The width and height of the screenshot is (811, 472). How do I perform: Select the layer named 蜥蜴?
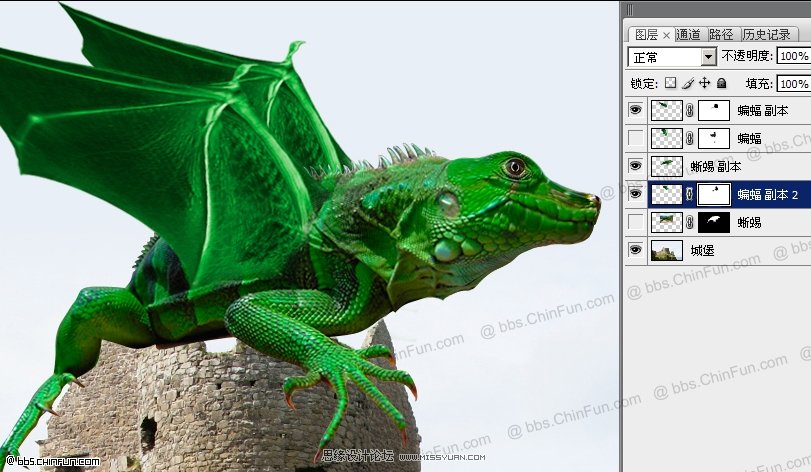[x=749, y=222]
